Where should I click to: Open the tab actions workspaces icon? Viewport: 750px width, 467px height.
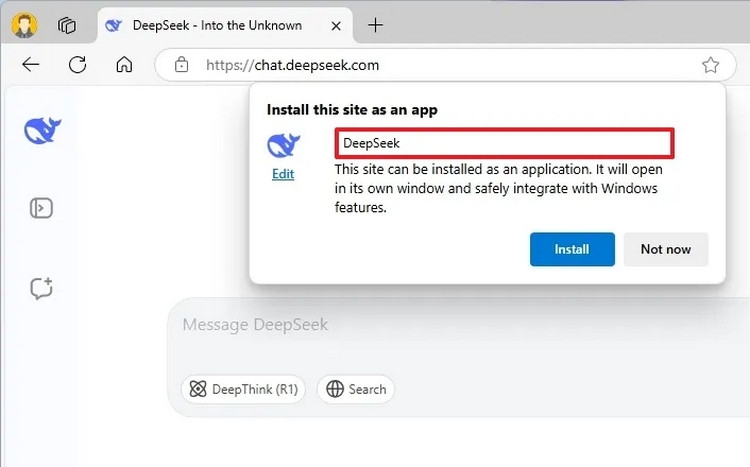click(66, 25)
